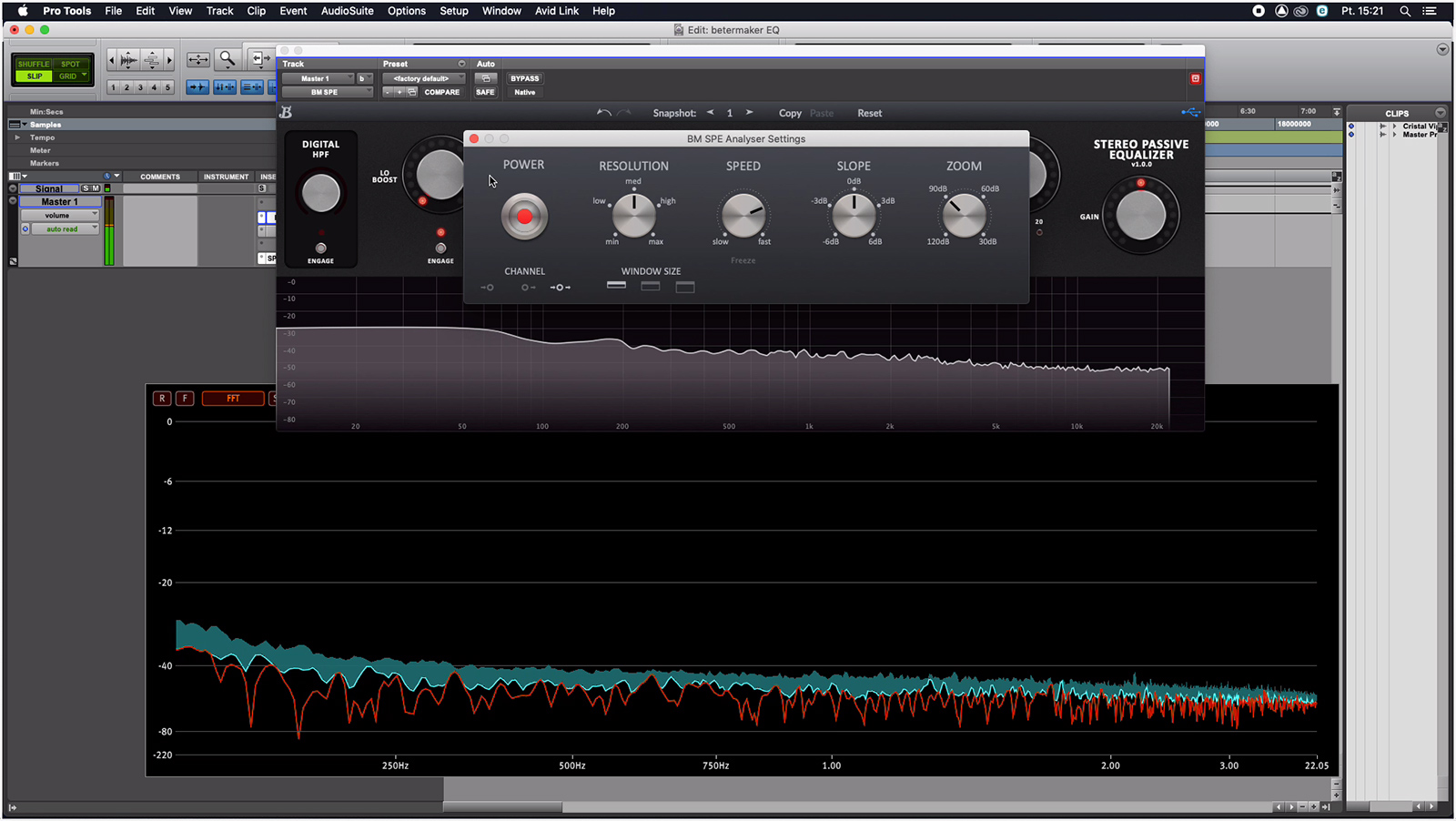Click the MIDI zoom button in toolbar
Screen dimensions: 1456x821
coord(152,60)
